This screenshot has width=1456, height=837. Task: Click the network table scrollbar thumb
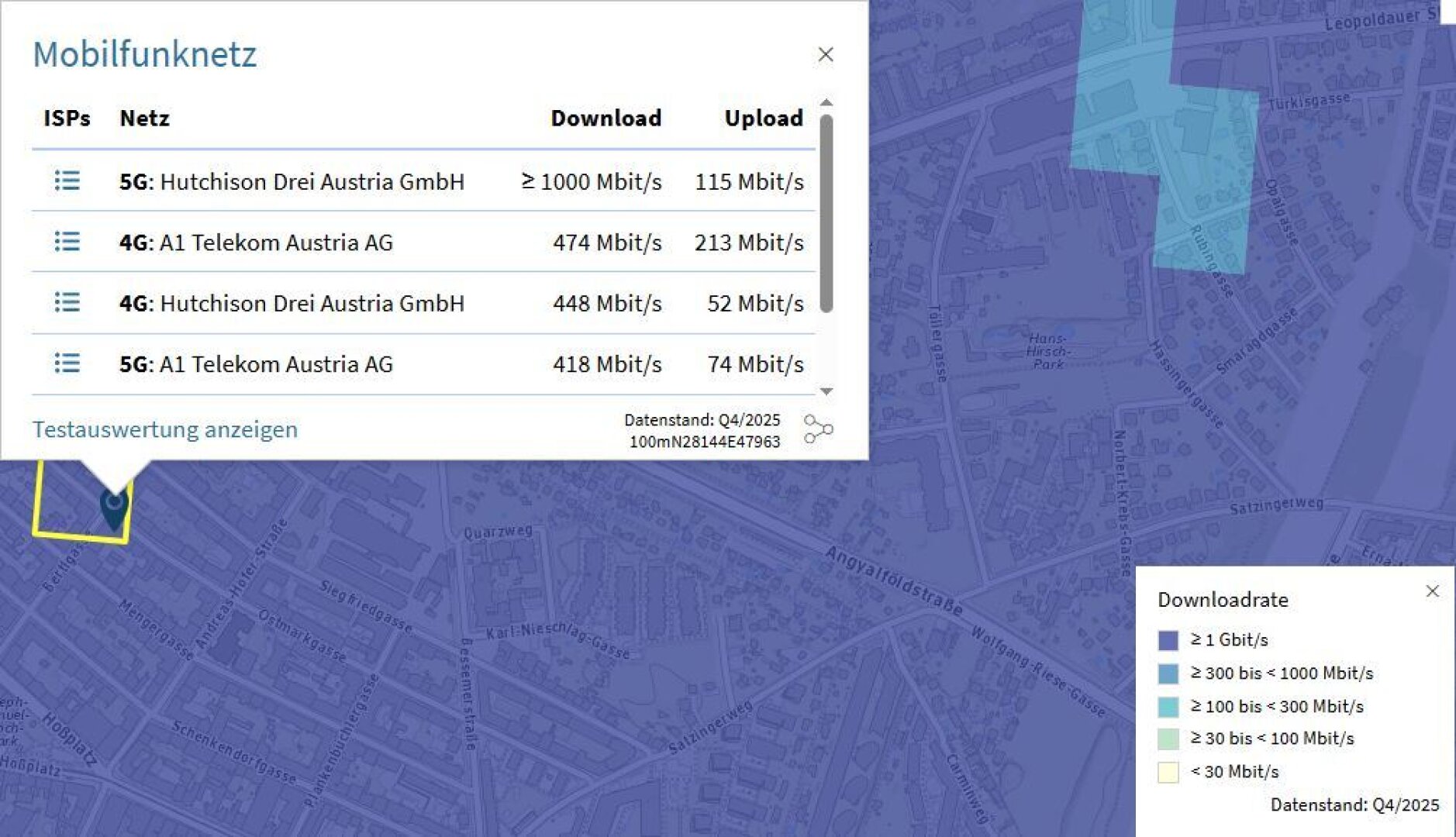coord(826,213)
